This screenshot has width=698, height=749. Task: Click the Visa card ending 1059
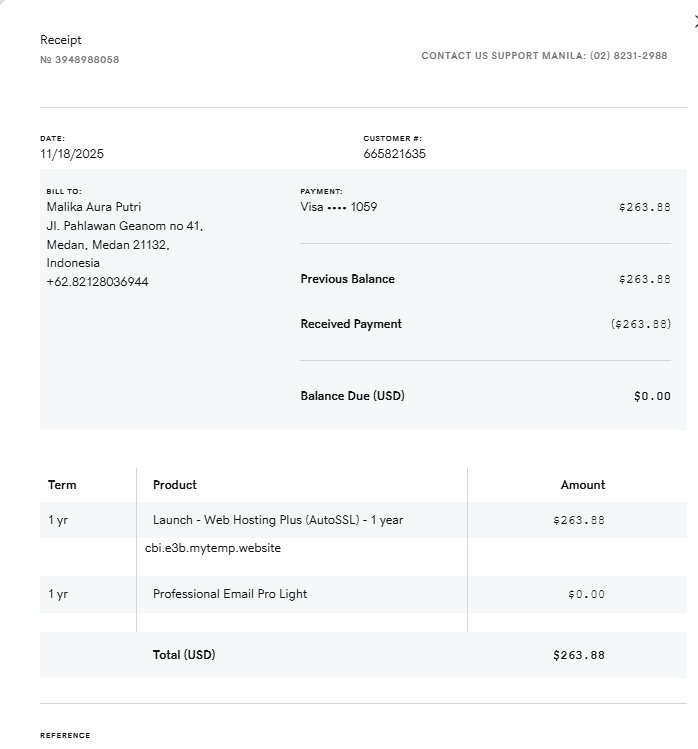point(339,207)
